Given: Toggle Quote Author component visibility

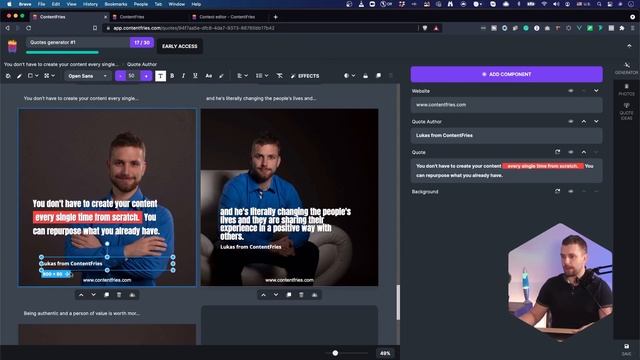Looking at the screenshot, I should tap(571, 122).
